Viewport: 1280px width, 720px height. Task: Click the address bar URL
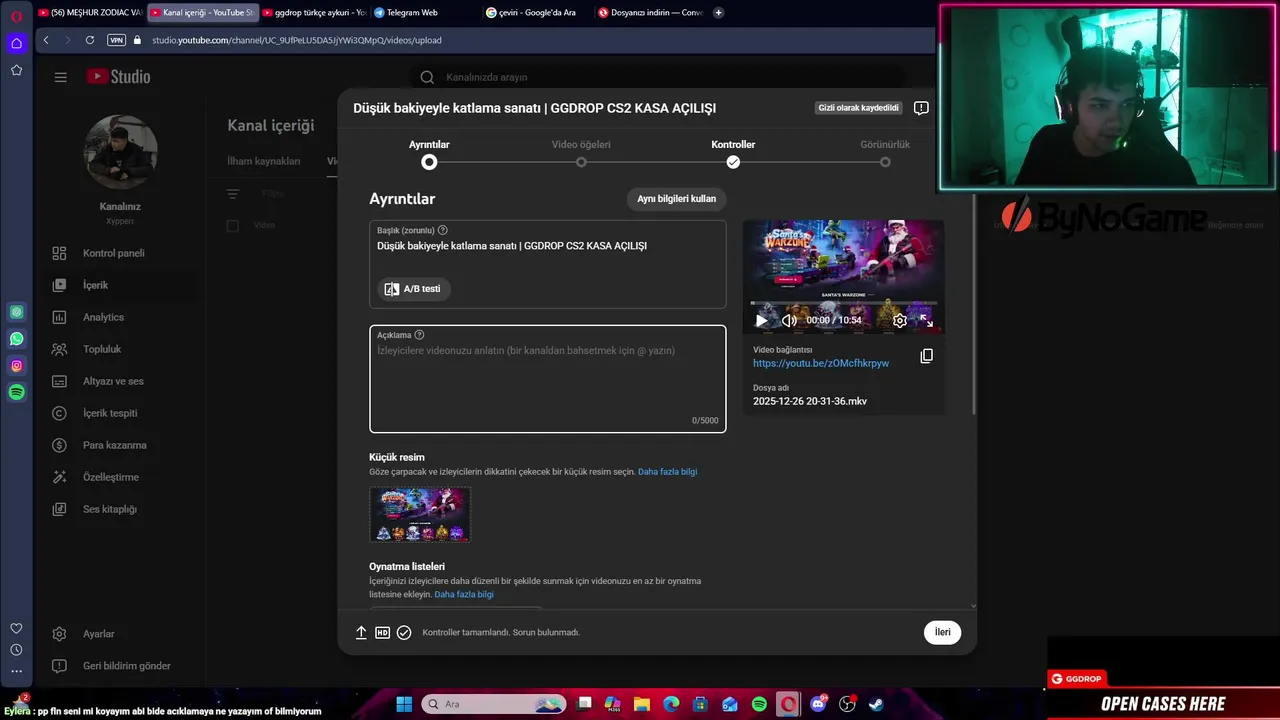tap(297, 40)
